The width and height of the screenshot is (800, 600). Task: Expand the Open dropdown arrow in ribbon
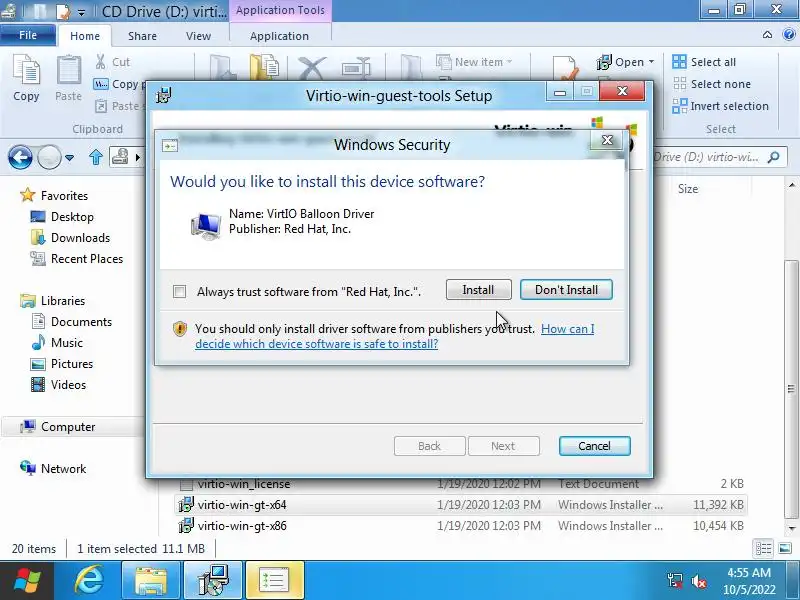tap(651, 62)
